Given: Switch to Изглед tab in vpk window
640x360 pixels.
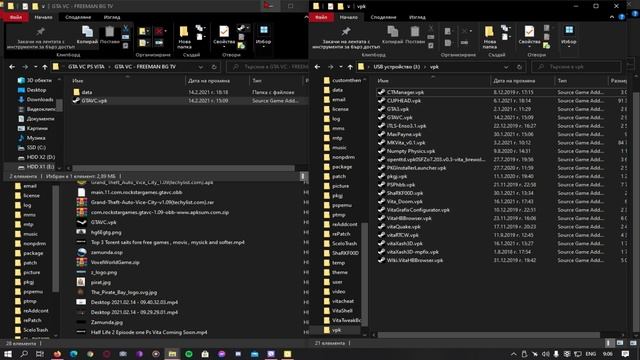Looking at the screenshot, I should 417,17.
